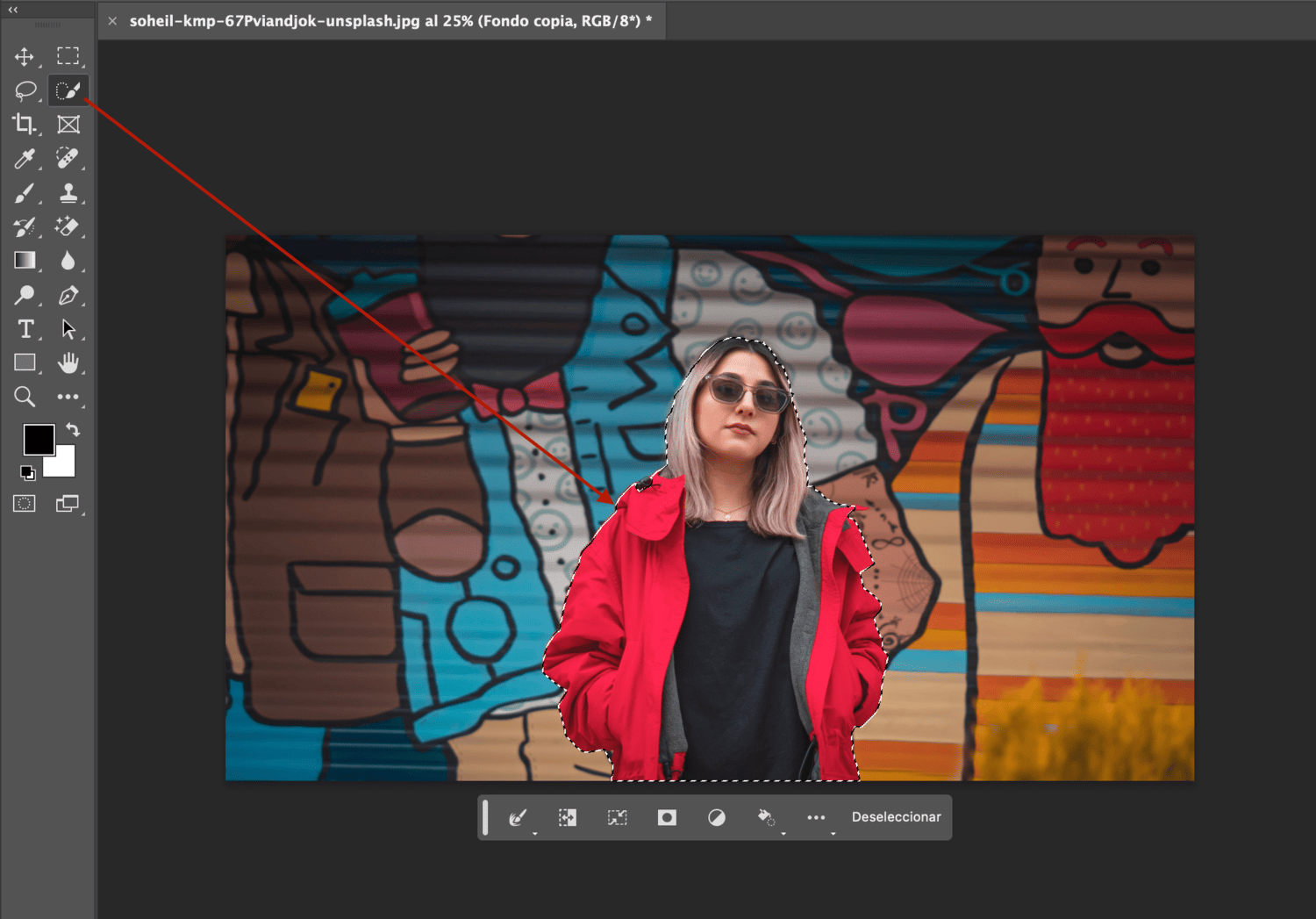The height and width of the screenshot is (919, 1316).
Task: Create mask from selection in task bar
Action: coord(667,817)
